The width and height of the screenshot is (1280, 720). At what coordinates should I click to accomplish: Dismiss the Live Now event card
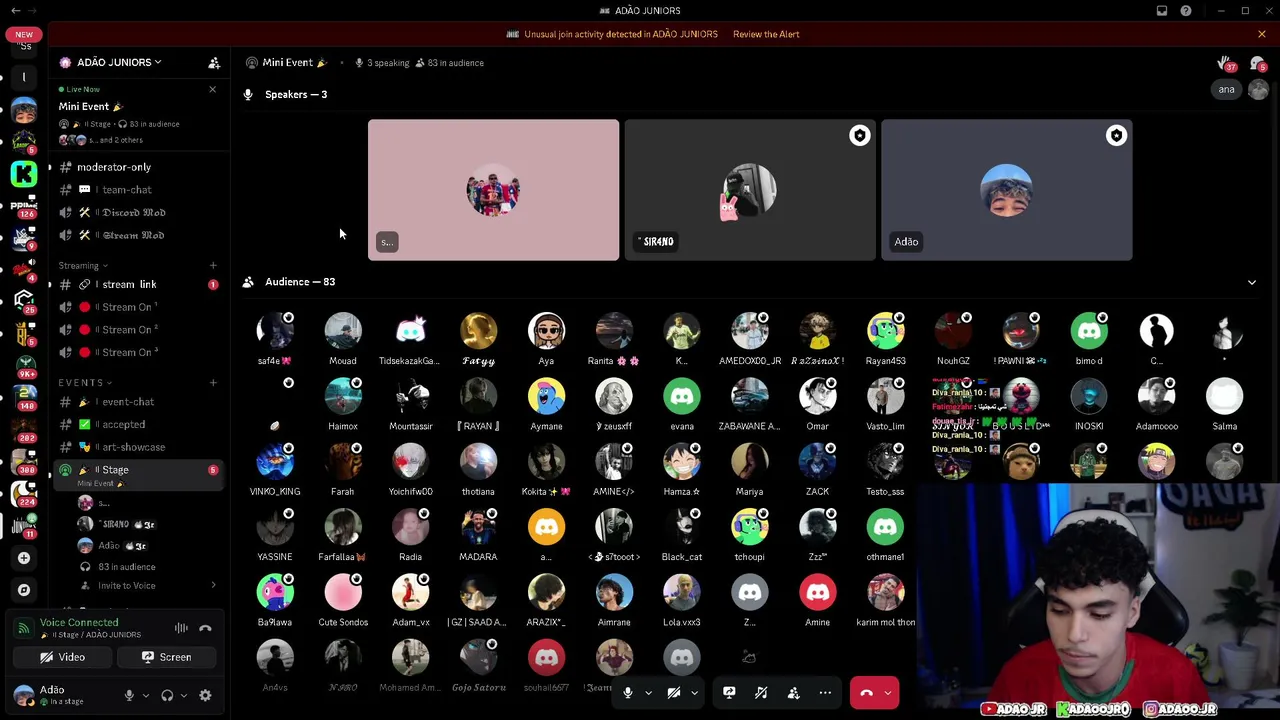click(x=212, y=90)
